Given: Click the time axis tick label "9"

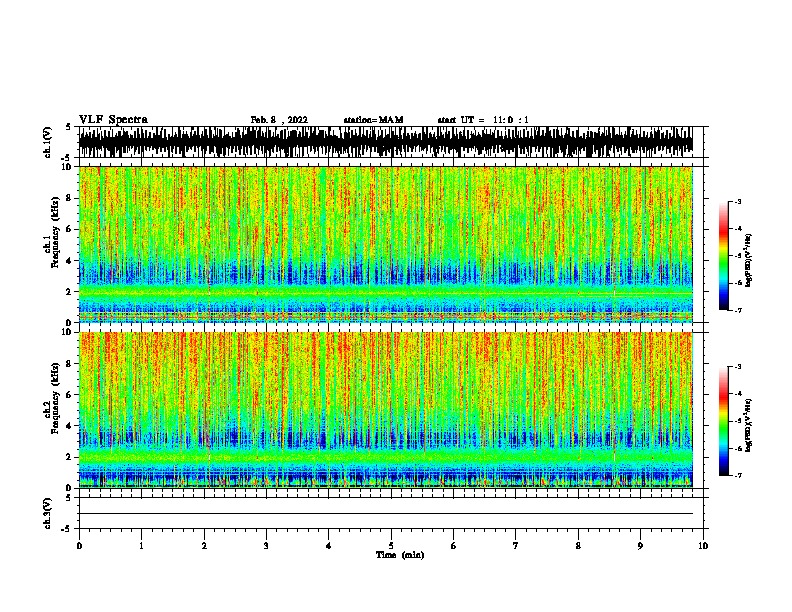Looking at the screenshot, I should click(x=640, y=546).
